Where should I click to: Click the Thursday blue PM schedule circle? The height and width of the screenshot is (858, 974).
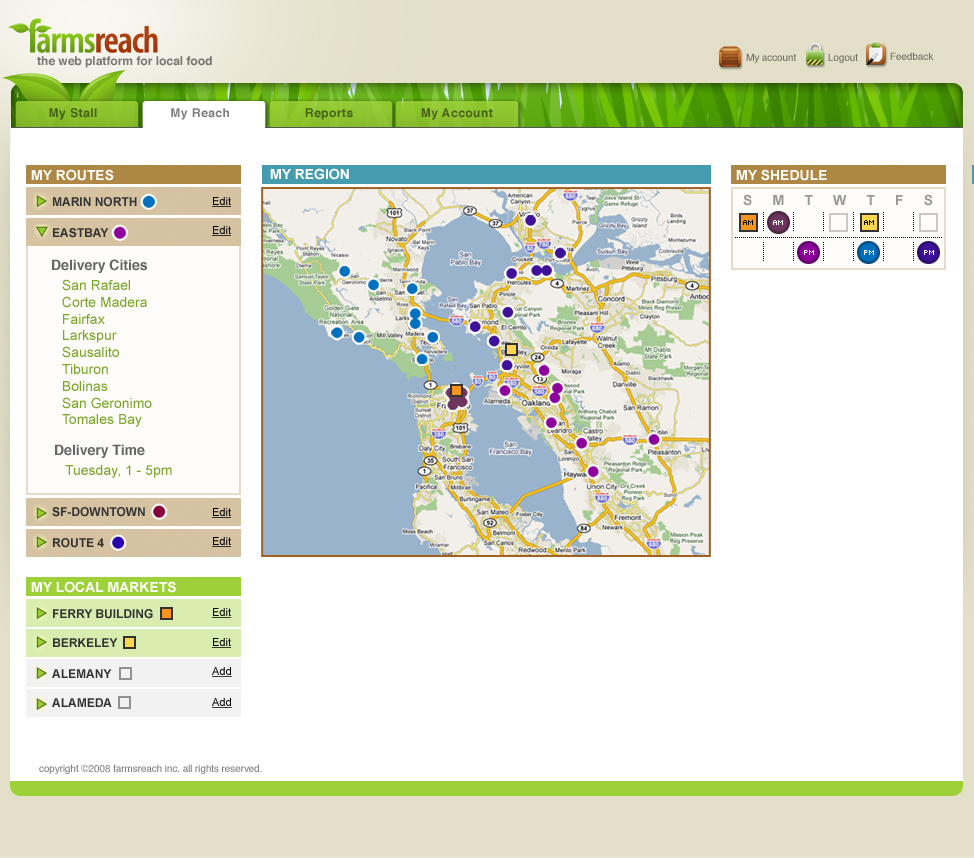(868, 252)
